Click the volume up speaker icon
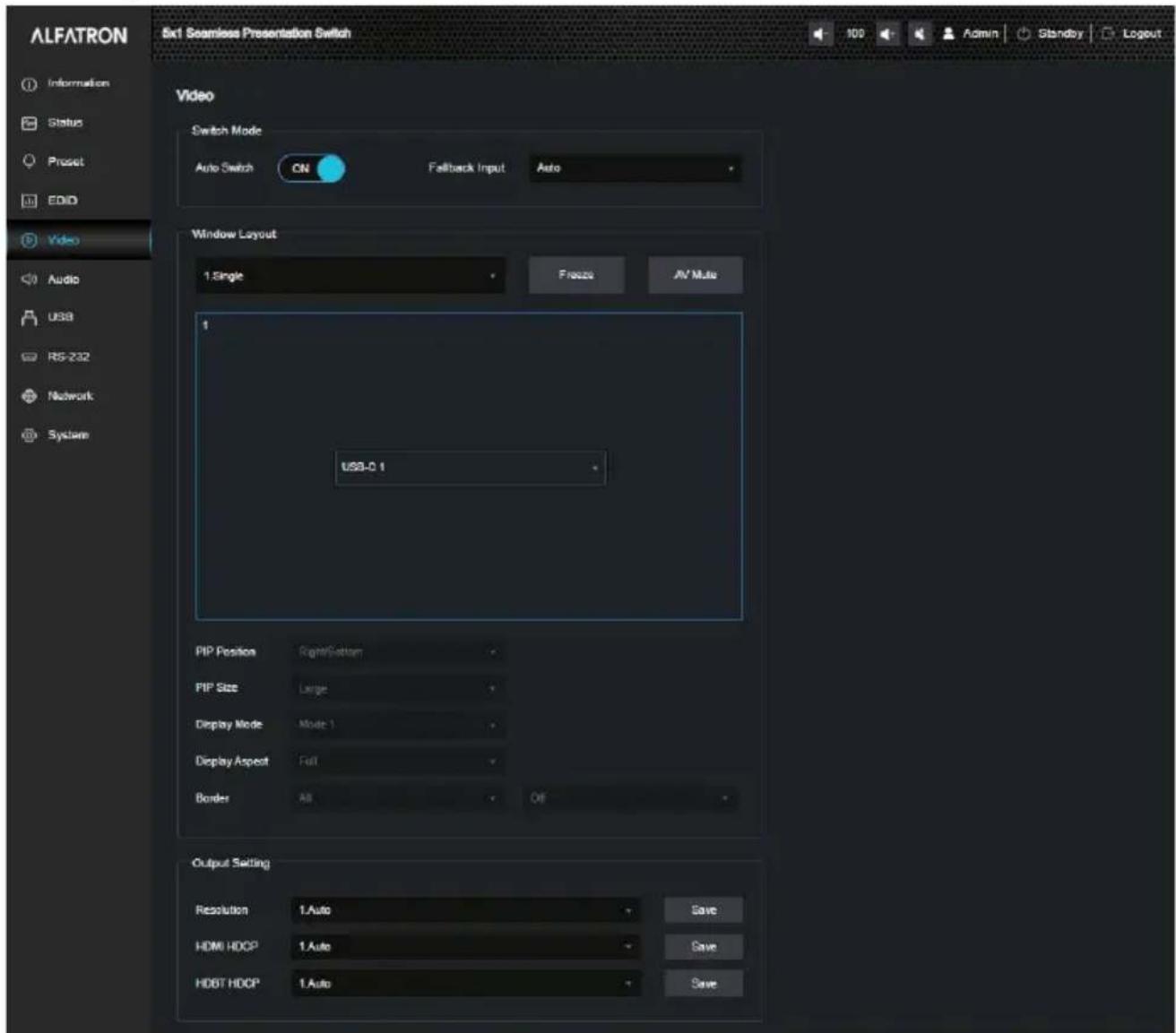The image size is (1176, 1033). point(886,34)
